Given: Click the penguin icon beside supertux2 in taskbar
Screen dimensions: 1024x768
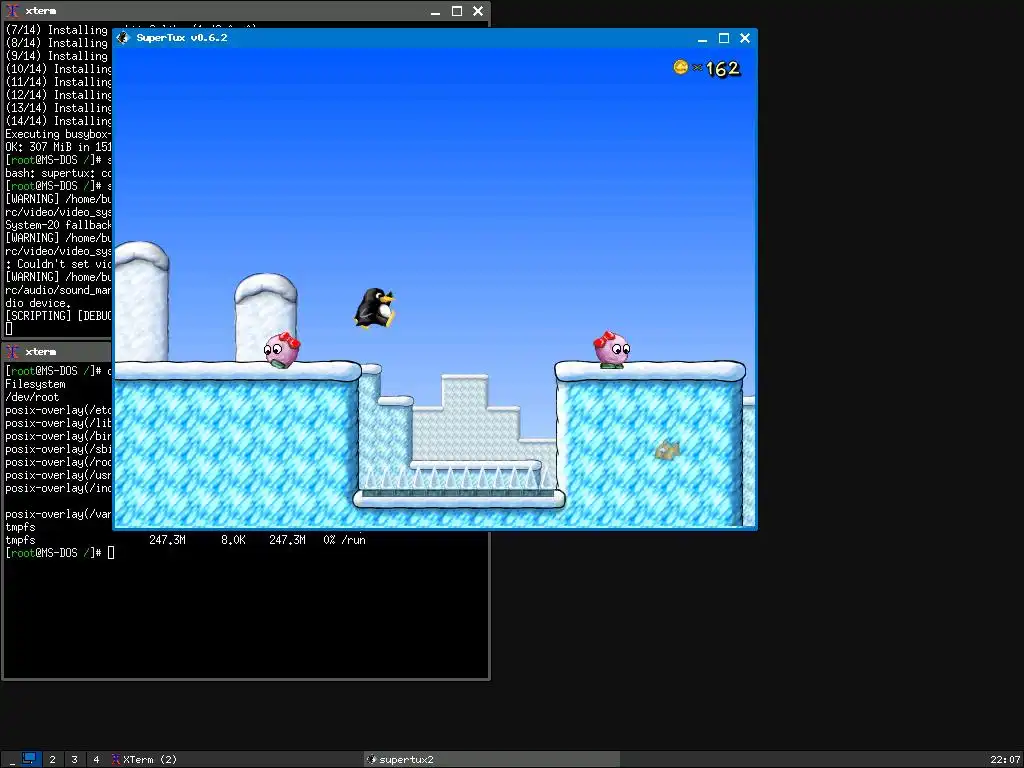Looking at the screenshot, I should pos(372,760).
